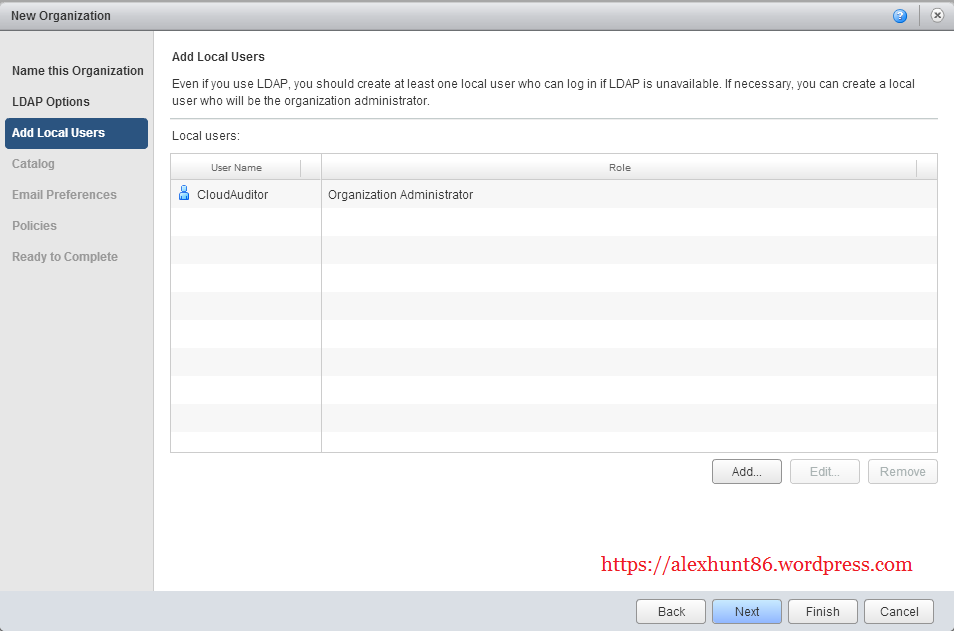The height and width of the screenshot is (631, 954).
Task: Click the Add... button
Action: [x=747, y=472]
